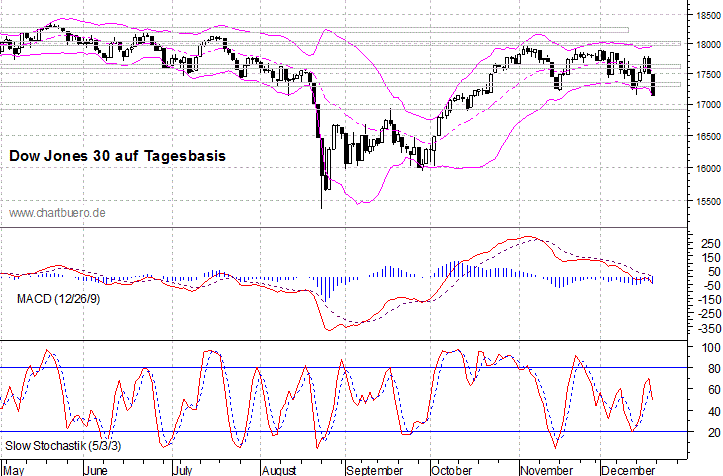Click the September month label
The height and width of the screenshot is (476, 723).
click(374, 470)
